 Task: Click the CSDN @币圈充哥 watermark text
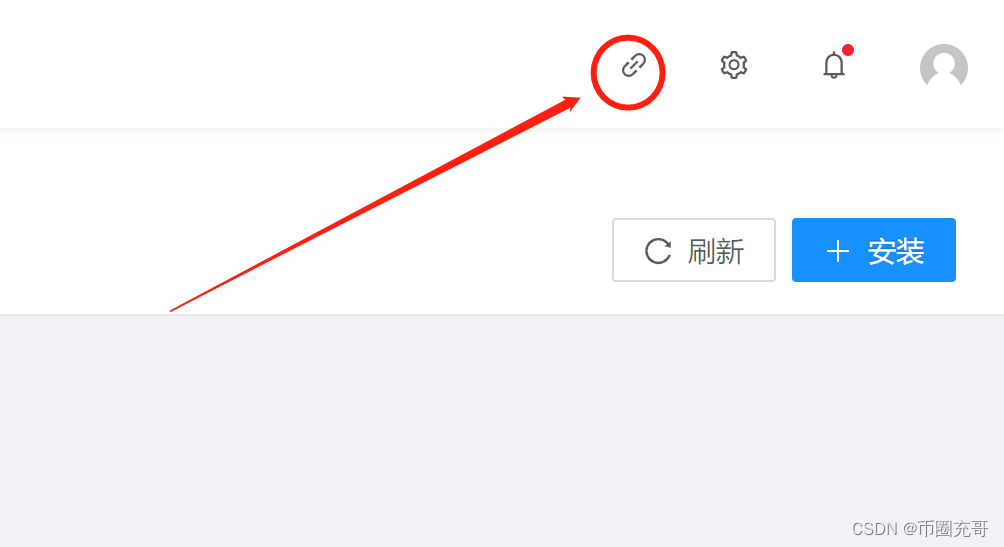(920, 528)
